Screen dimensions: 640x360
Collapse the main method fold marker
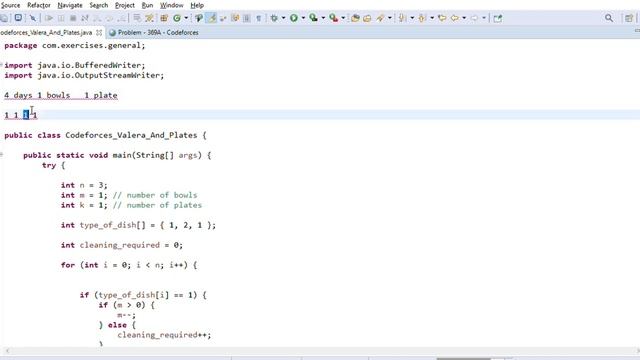point(2,155)
